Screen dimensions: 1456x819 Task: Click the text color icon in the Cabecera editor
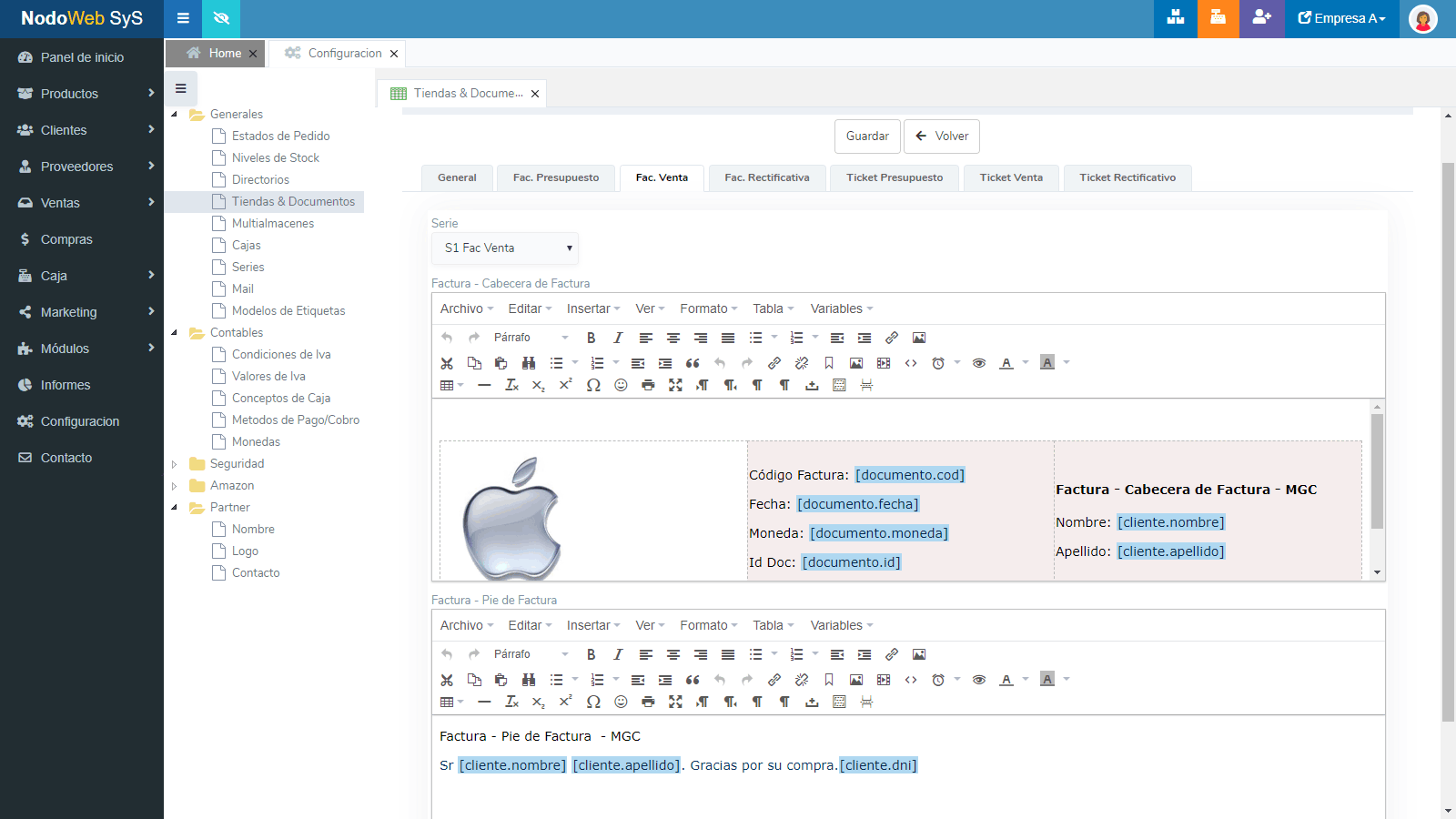[x=1006, y=363]
